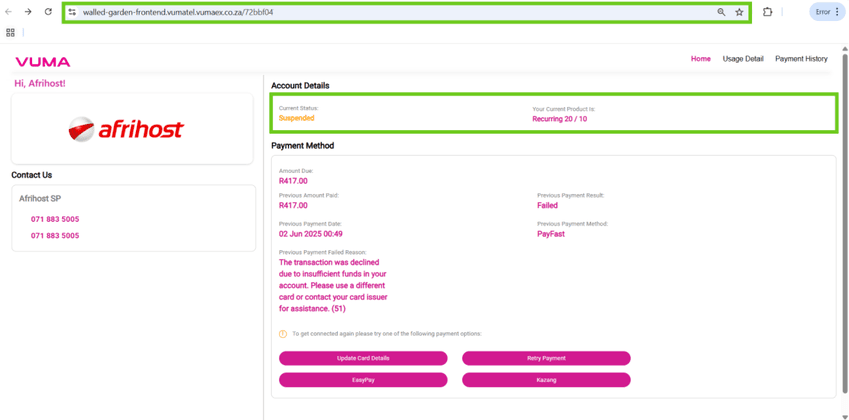The height and width of the screenshot is (420, 849).
Task: Bookmark this page with the star icon
Action: pyautogui.click(x=740, y=12)
